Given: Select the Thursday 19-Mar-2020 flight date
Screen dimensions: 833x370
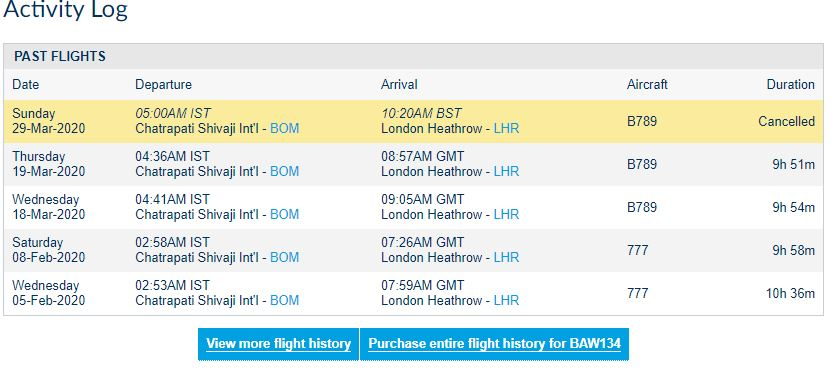Looking at the screenshot, I should 48,164.
